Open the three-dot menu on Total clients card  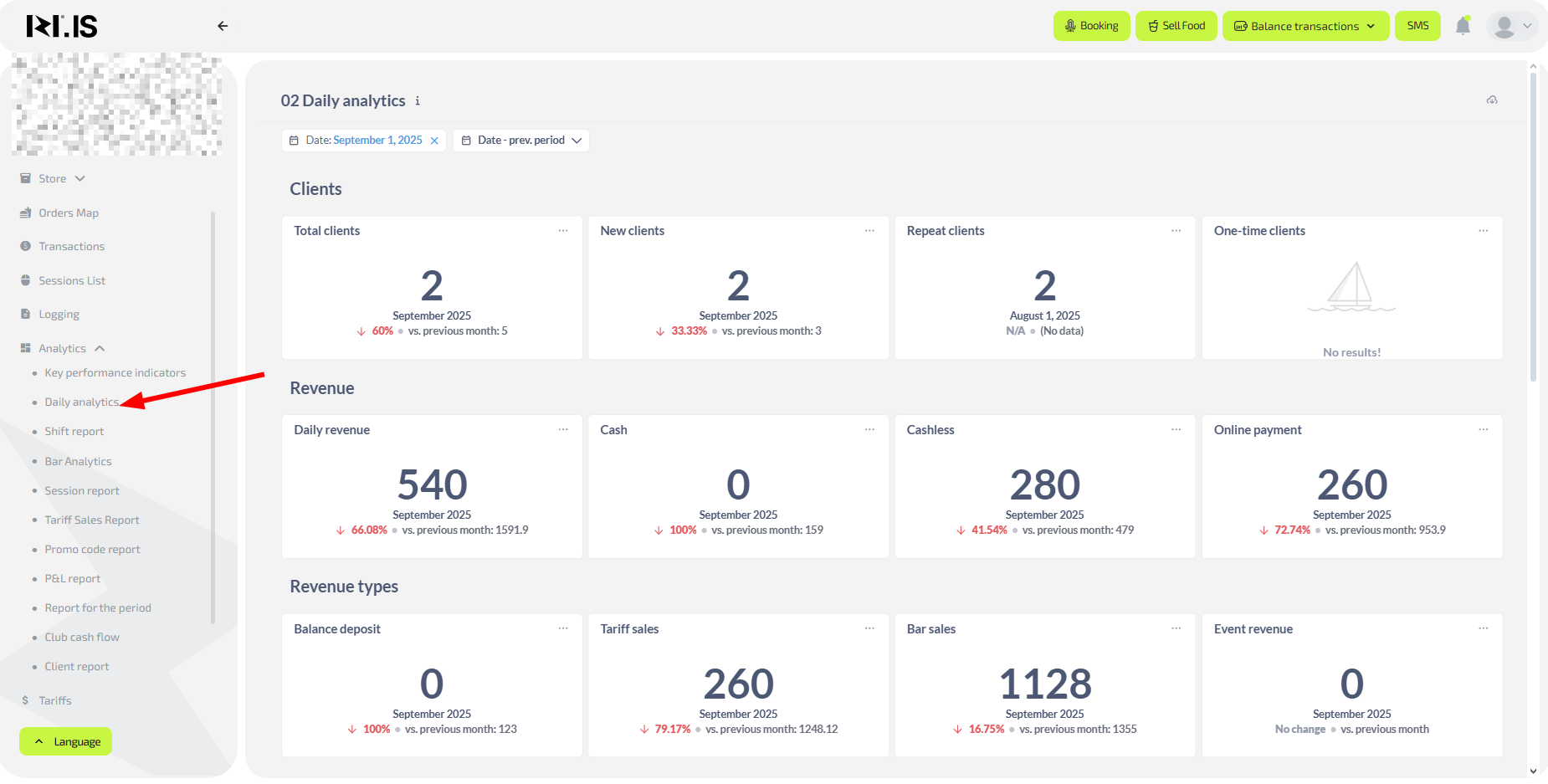[x=563, y=231]
